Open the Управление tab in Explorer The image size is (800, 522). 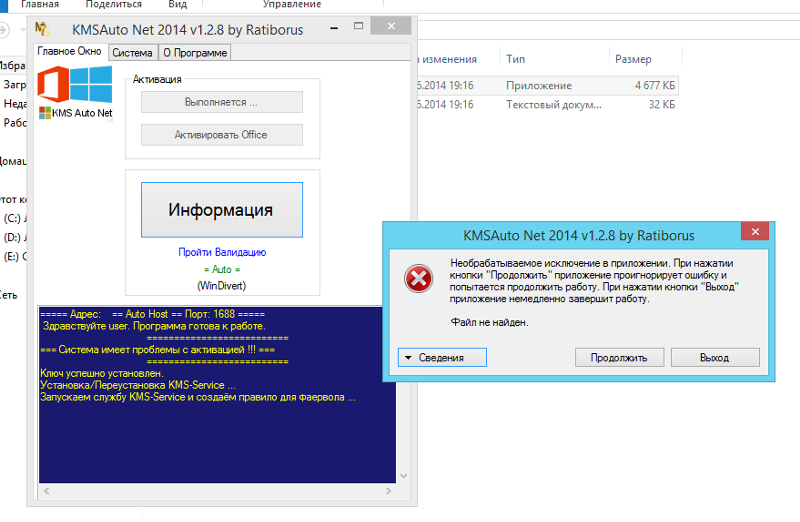tap(292, 4)
